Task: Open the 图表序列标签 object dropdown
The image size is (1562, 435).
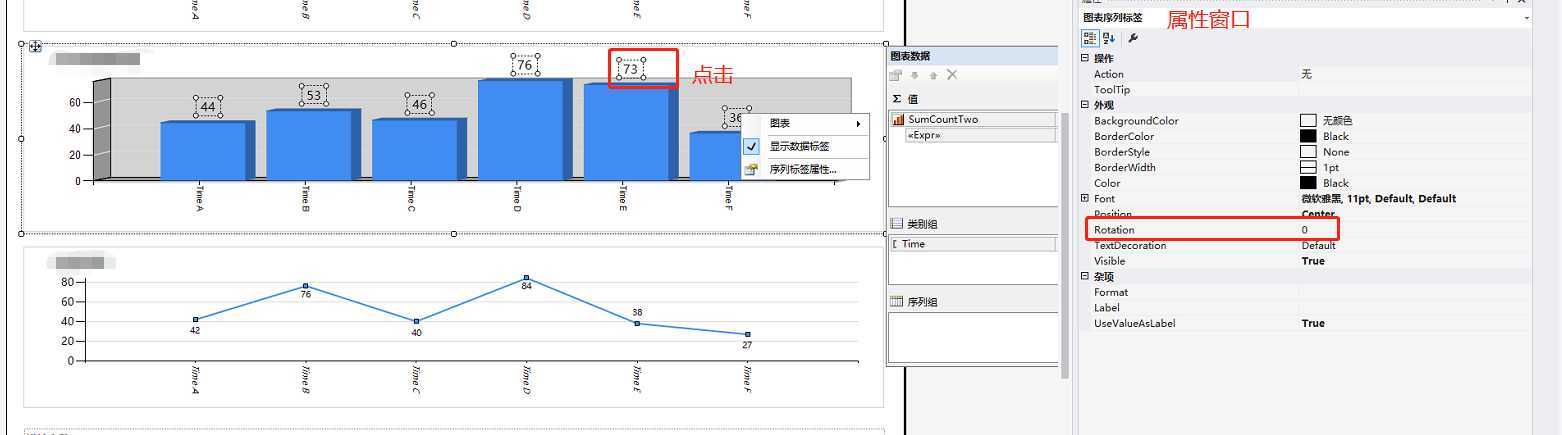Action: pyautogui.click(x=1526, y=18)
